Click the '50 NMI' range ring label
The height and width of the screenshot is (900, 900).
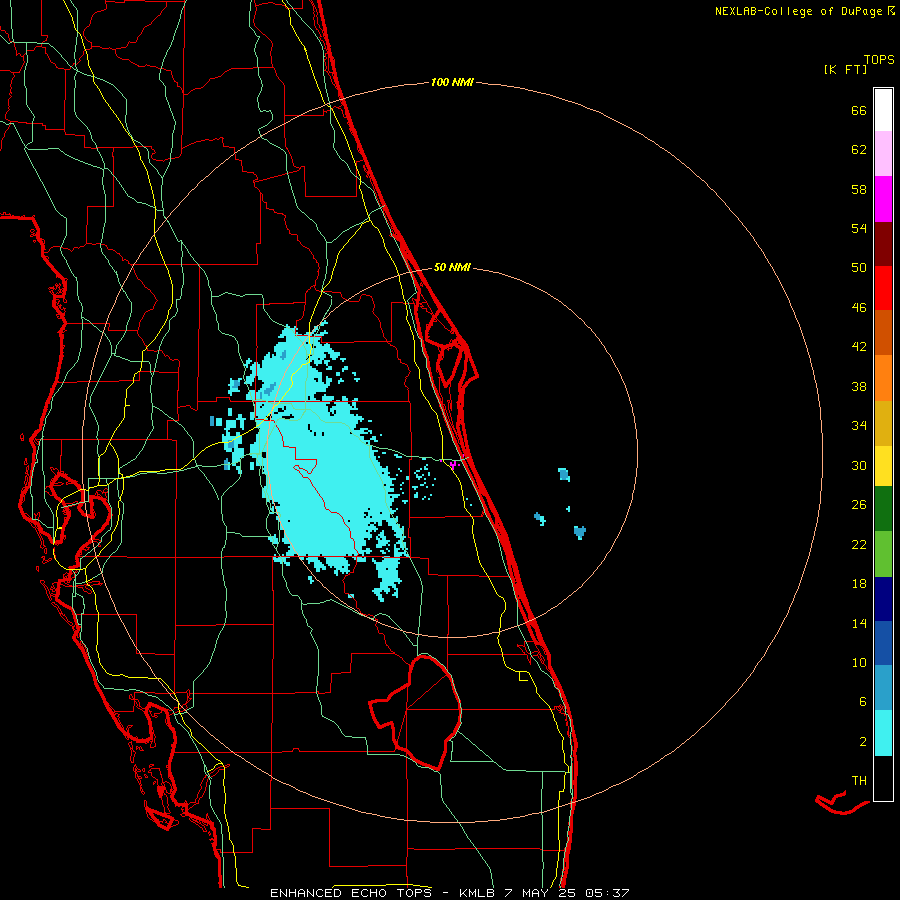tap(452, 267)
